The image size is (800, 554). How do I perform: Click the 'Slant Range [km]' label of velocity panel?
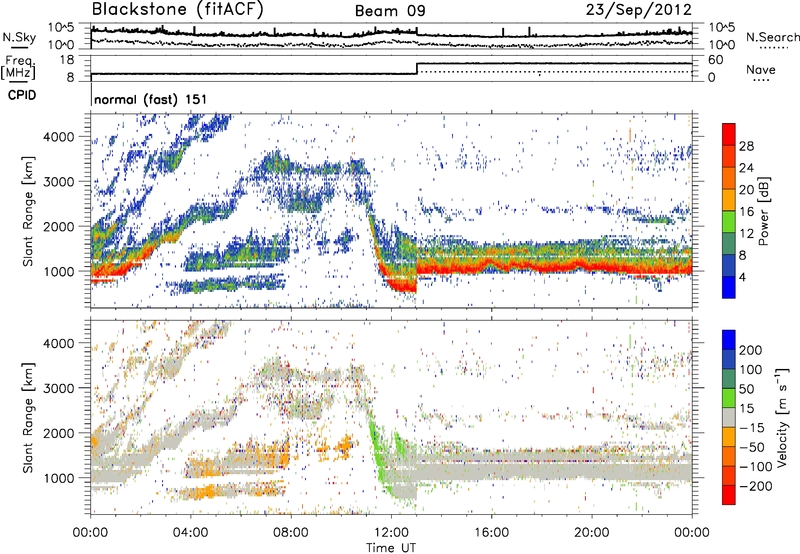(x=28, y=418)
